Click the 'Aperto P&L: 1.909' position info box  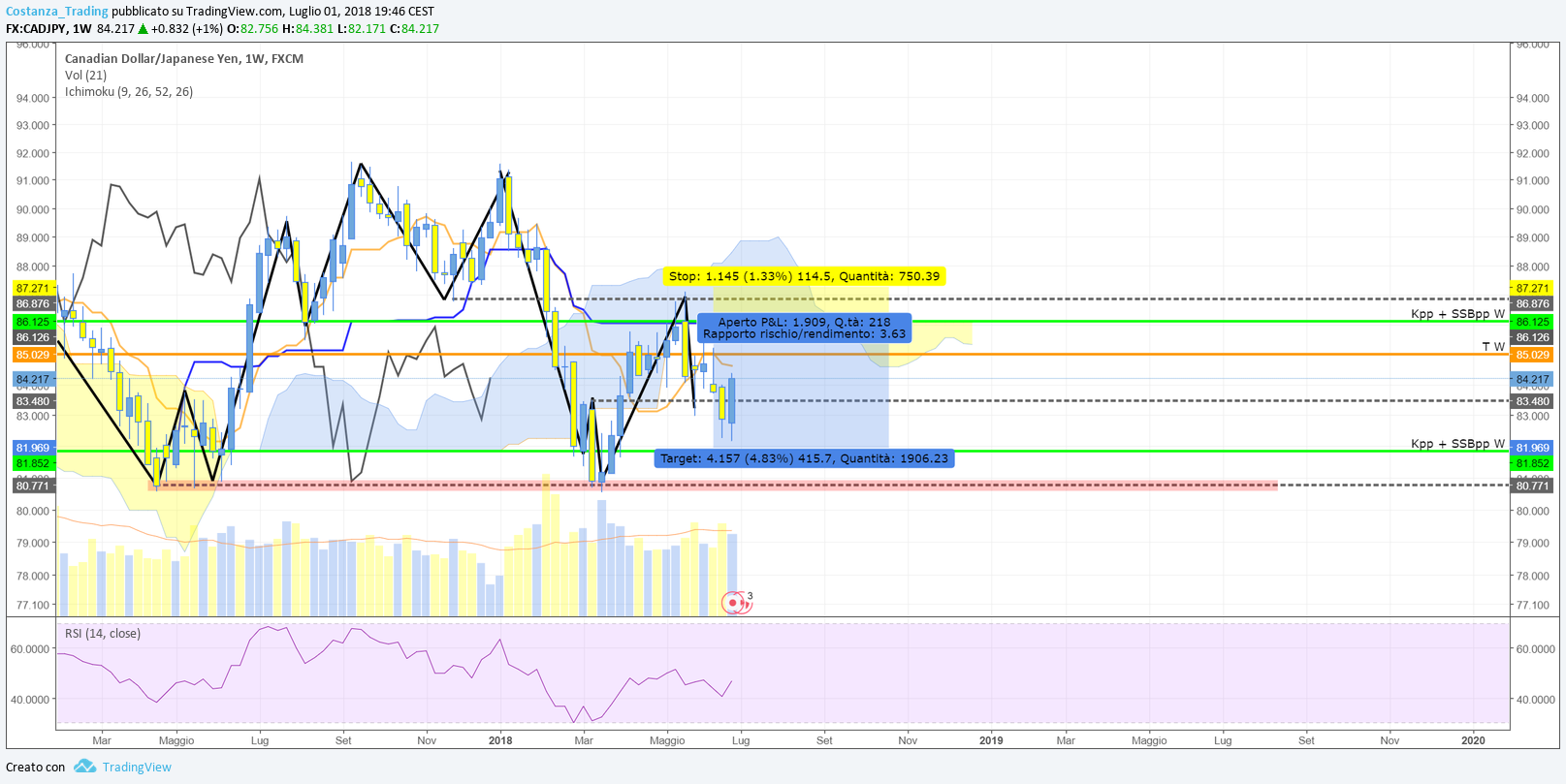pyautogui.click(x=804, y=328)
